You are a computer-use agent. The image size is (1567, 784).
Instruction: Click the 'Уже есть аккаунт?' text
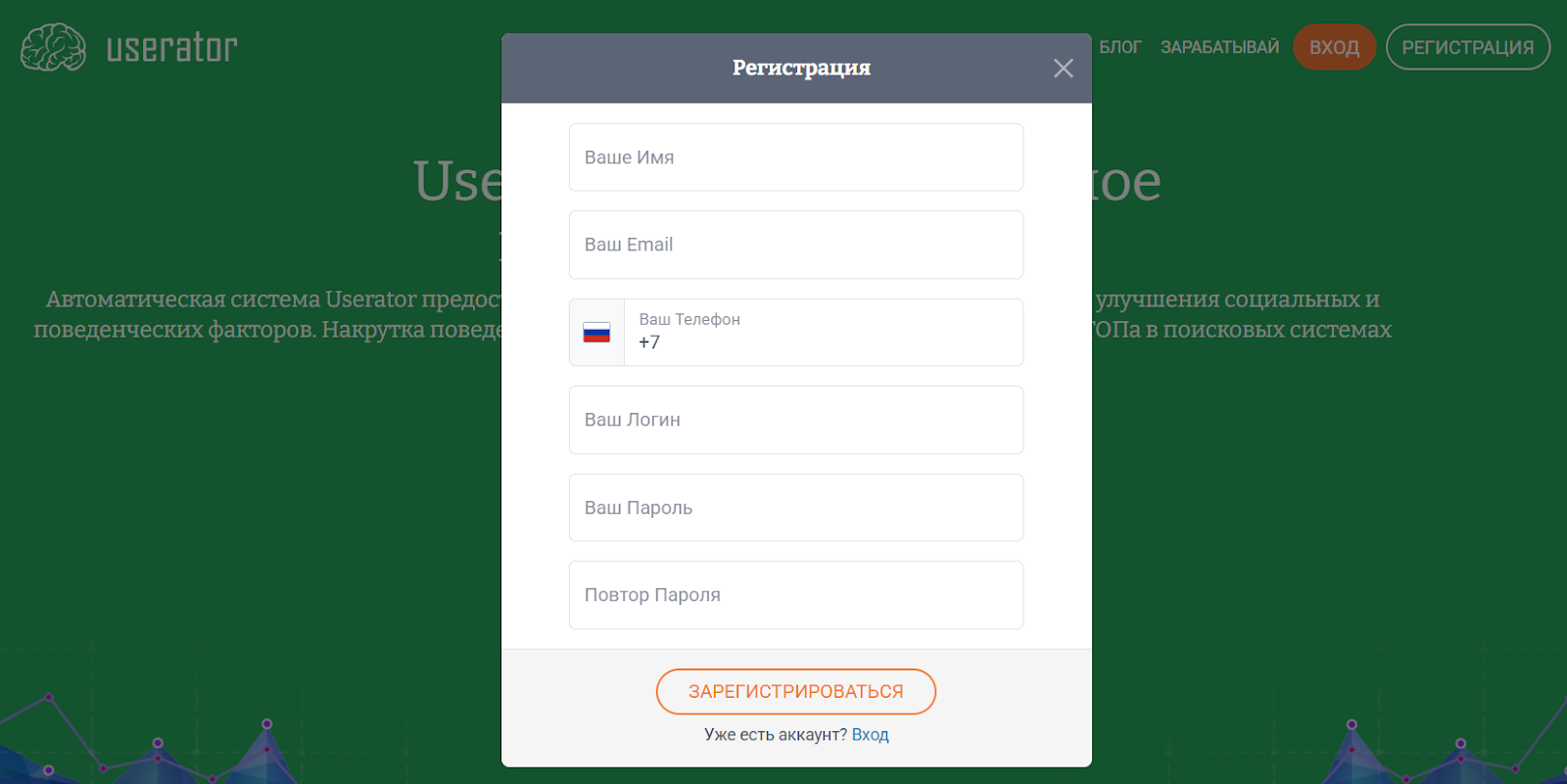tap(775, 735)
